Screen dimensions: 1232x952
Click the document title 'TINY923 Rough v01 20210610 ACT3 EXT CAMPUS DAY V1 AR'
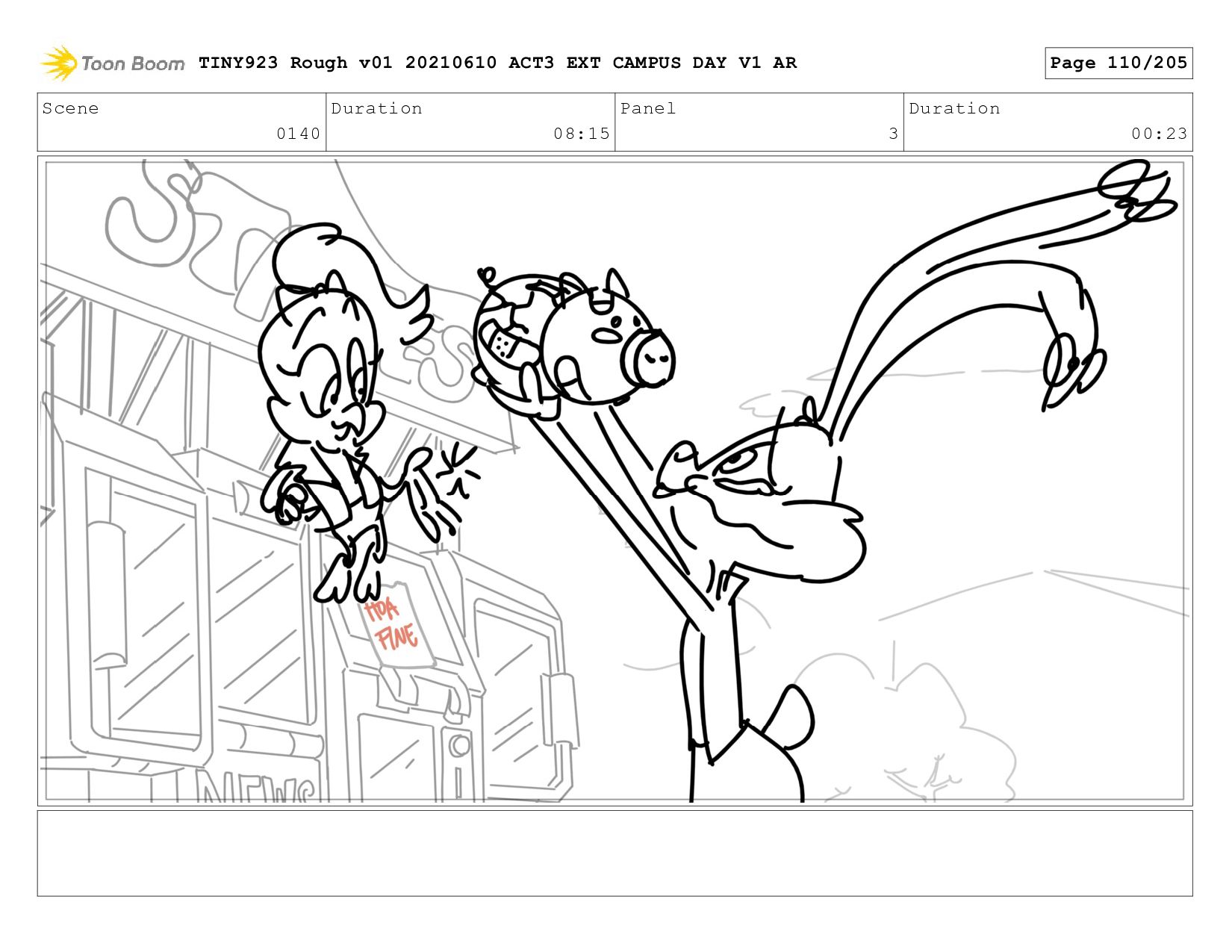(x=497, y=63)
